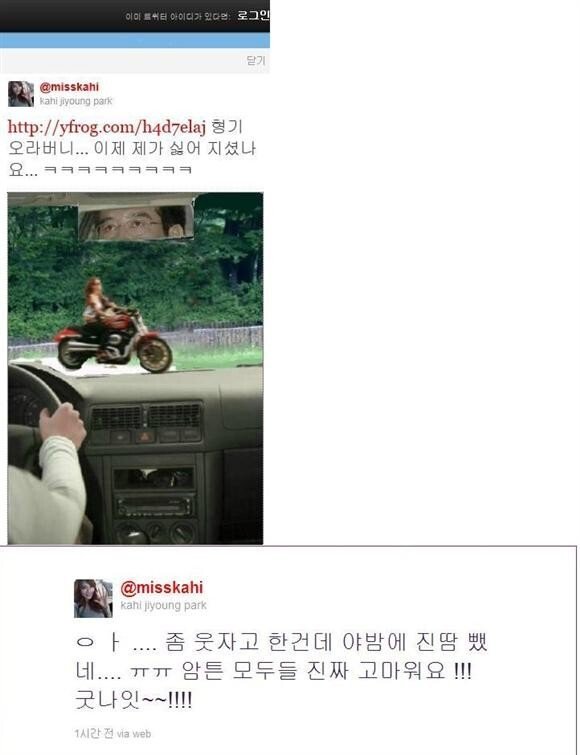This screenshot has width=580, height=755.
Task: Click the 'web' source link after via
Action: (142, 734)
